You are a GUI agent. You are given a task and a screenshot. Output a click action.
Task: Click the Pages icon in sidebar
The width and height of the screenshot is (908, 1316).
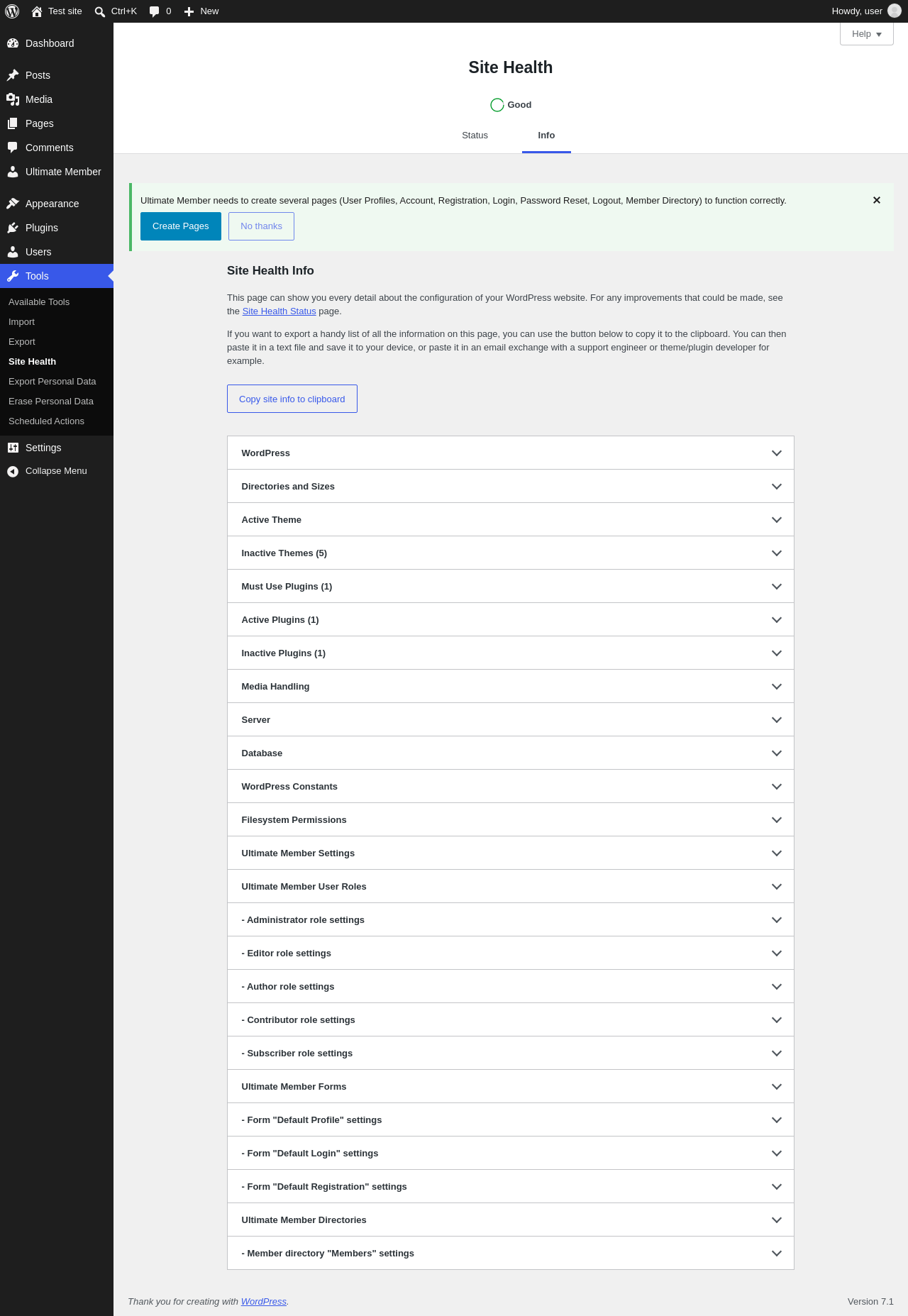[13, 123]
